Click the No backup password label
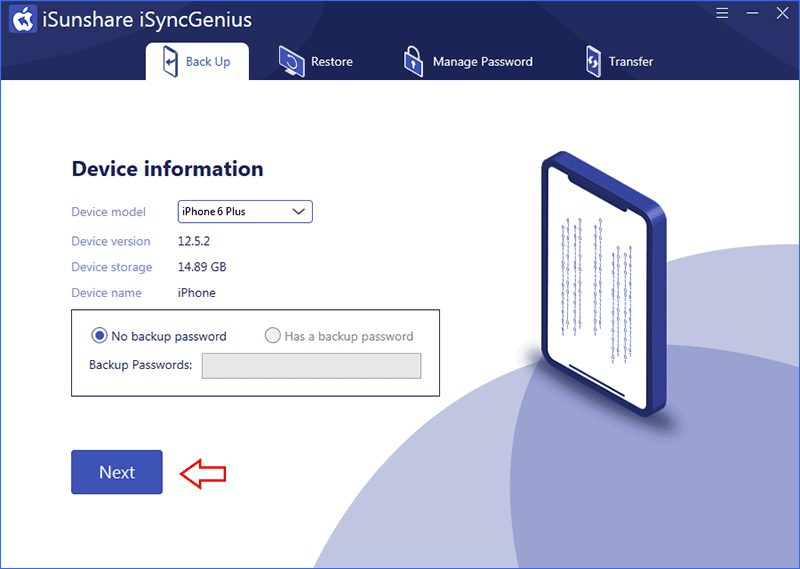The image size is (800, 569). tap(169, 336)
